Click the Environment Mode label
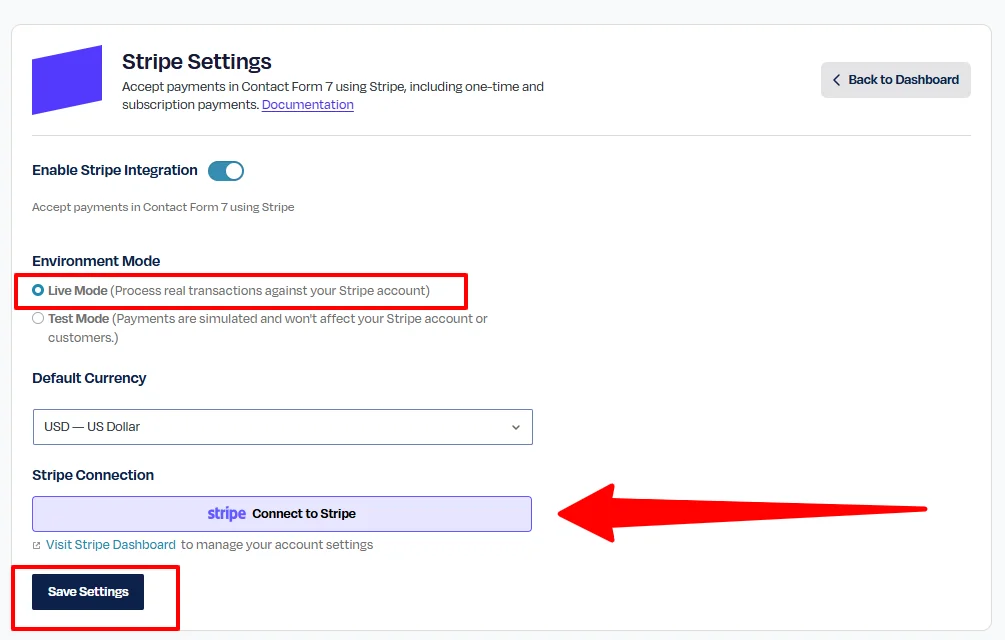This screenshot has width=1005, height=640. (x=96, y=261)
